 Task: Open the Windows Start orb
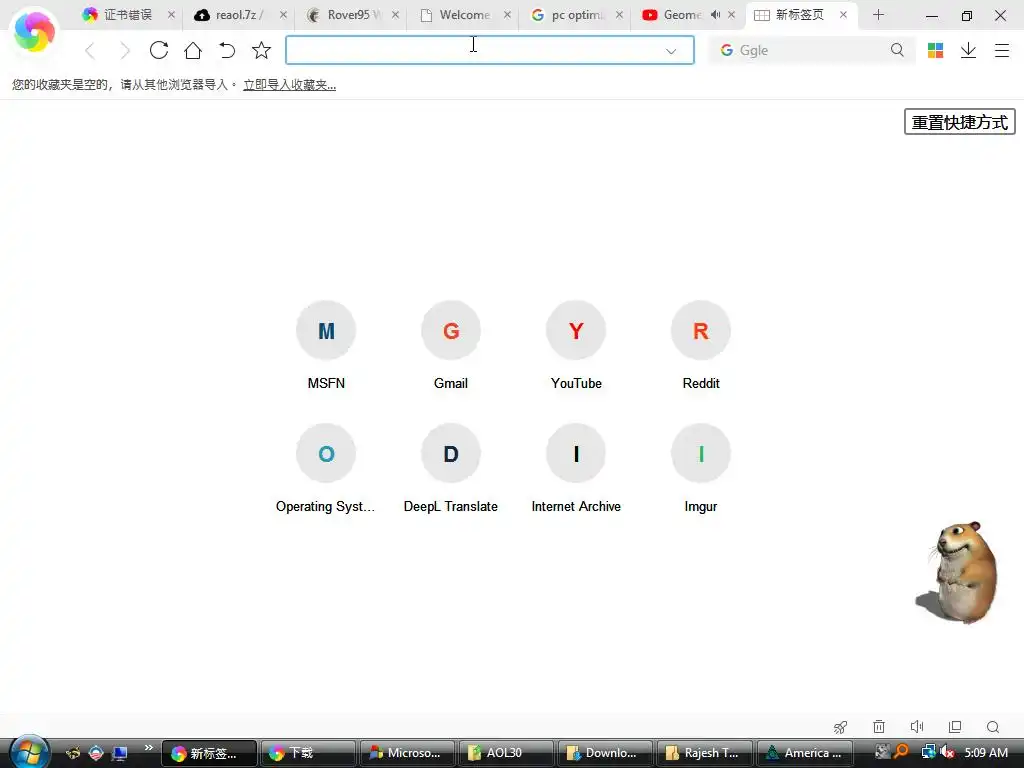point(29,752)
